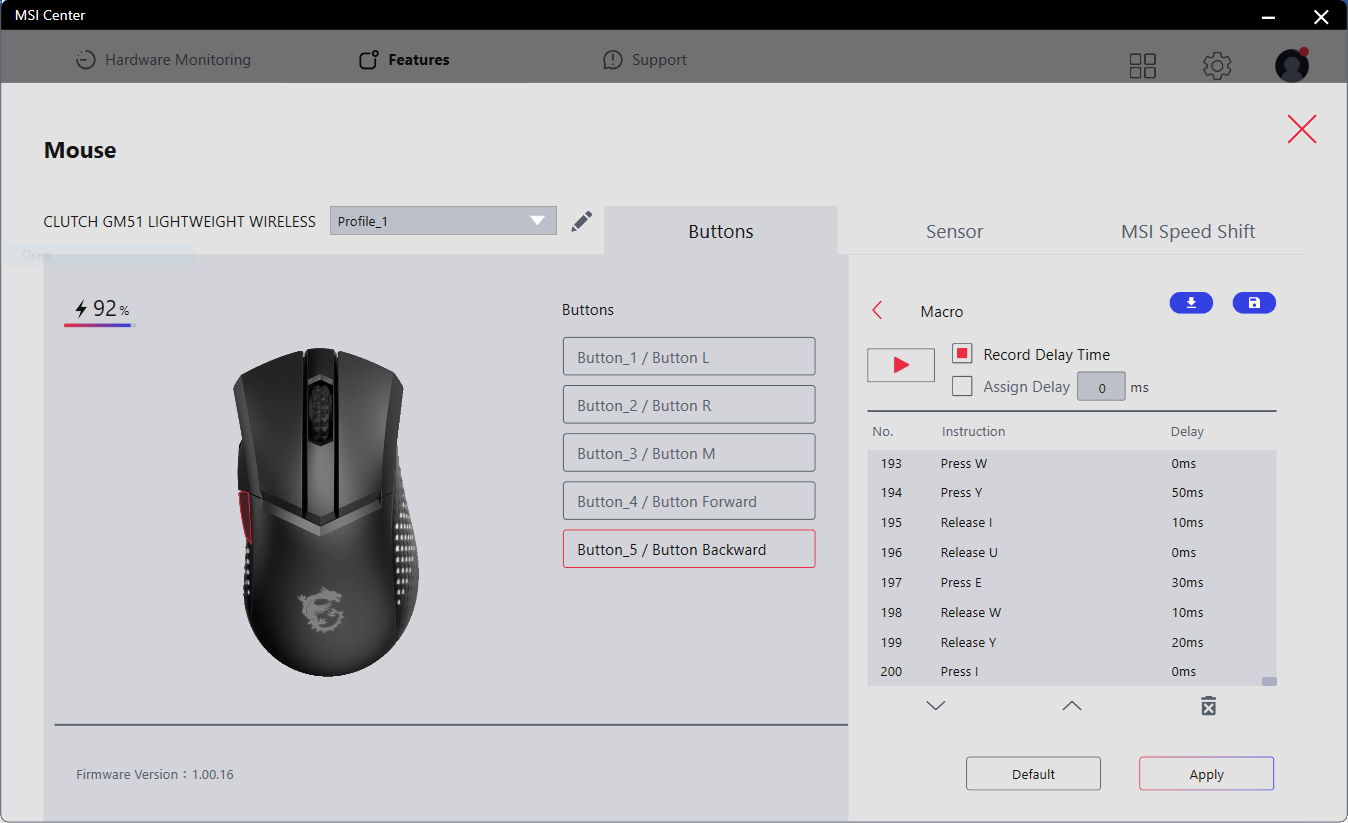Click the battery charge lightning icon
Image resolution: width=1348 pixels, height=823 pixels.
pos(81,310)
